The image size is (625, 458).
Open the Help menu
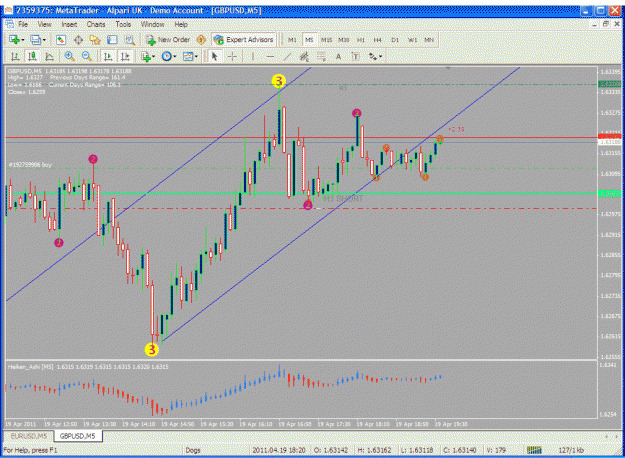pos(181,24)
